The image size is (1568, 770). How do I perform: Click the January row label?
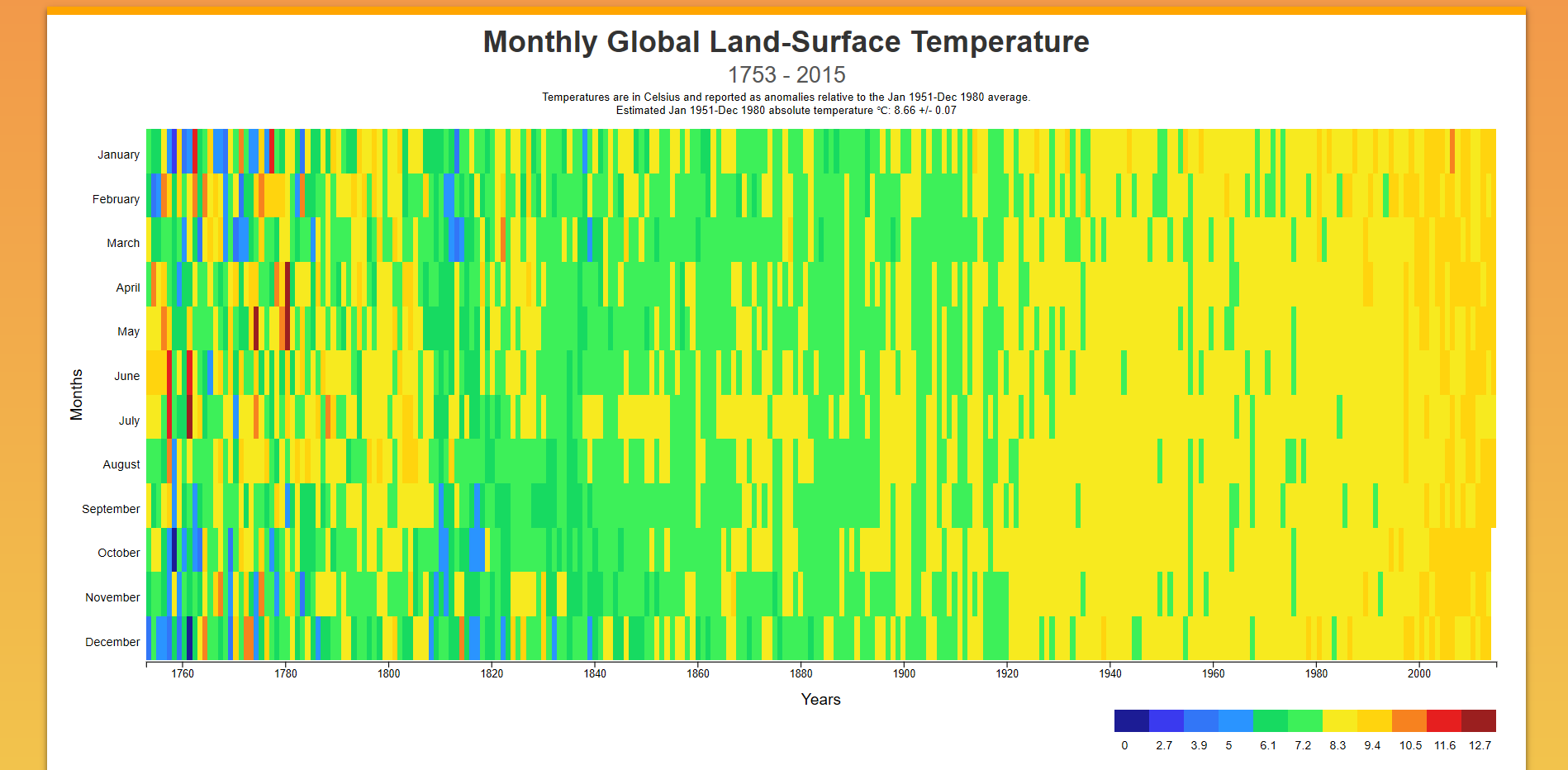tap(118, 154)
